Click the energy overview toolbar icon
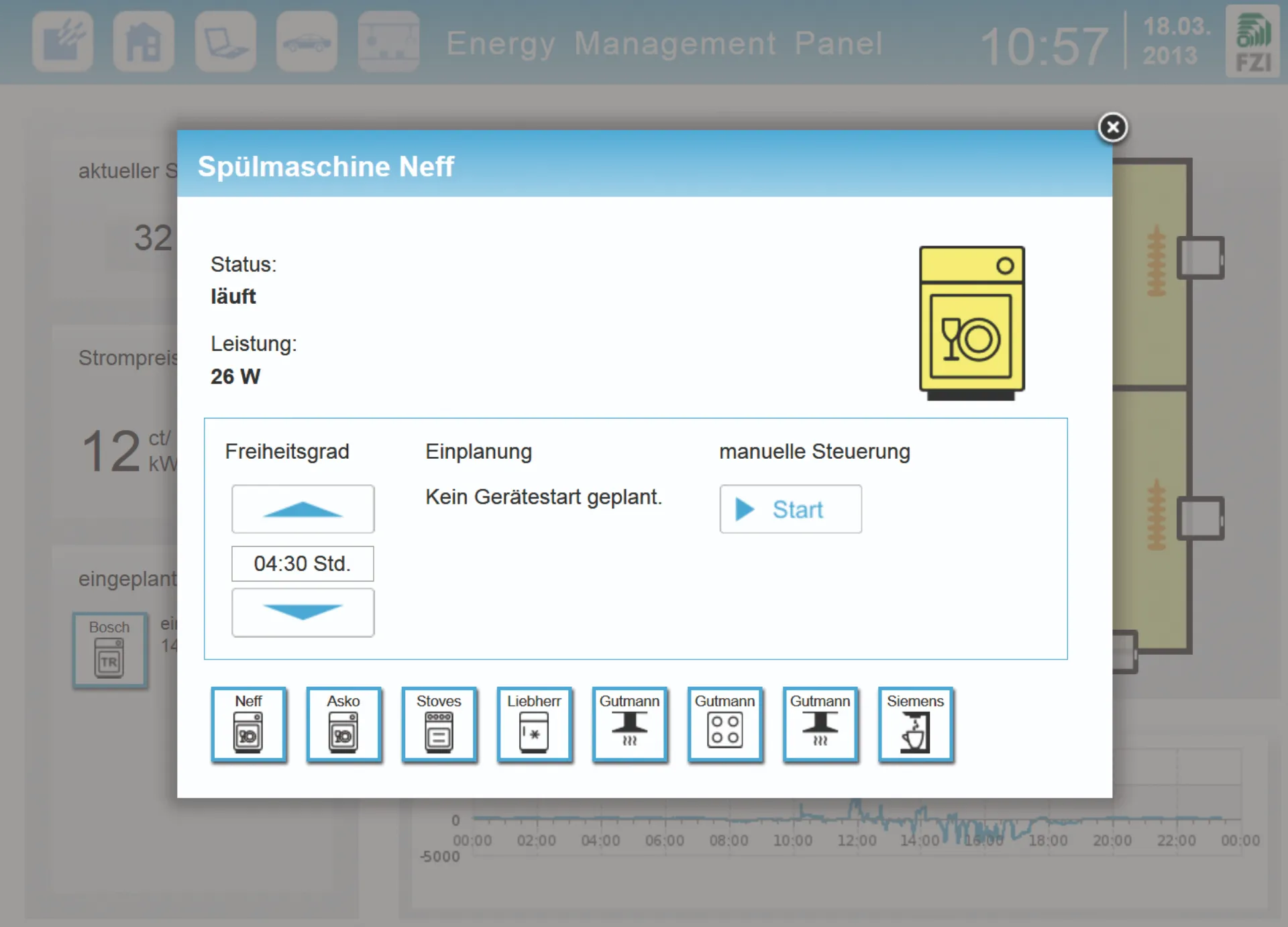 point(62,42)
